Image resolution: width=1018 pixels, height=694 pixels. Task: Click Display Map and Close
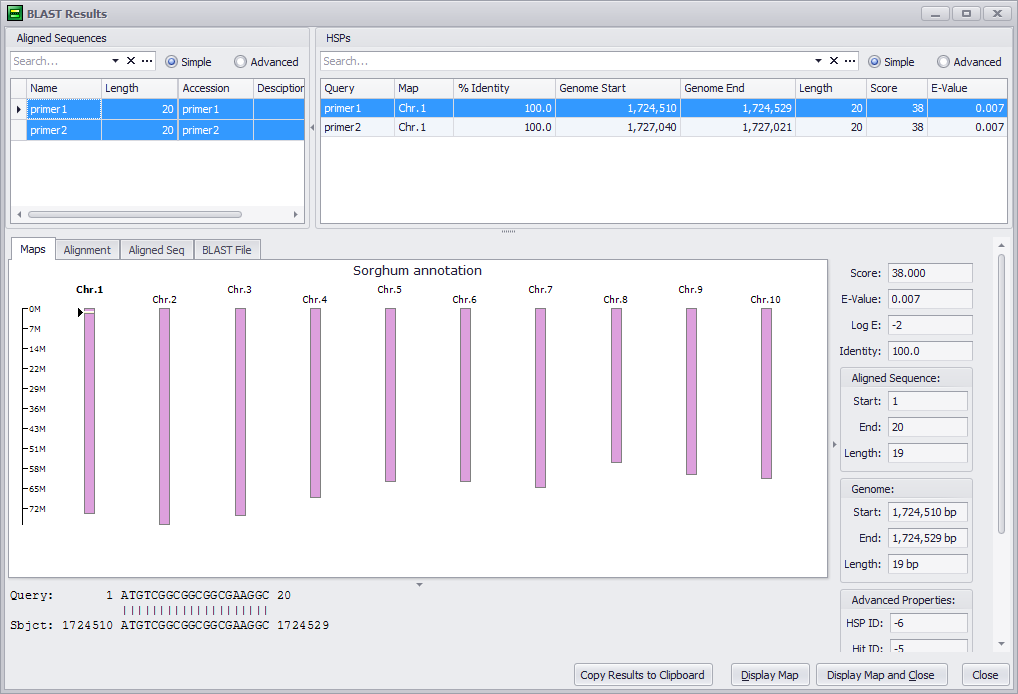pyautogui.click(x=881, y=675)
